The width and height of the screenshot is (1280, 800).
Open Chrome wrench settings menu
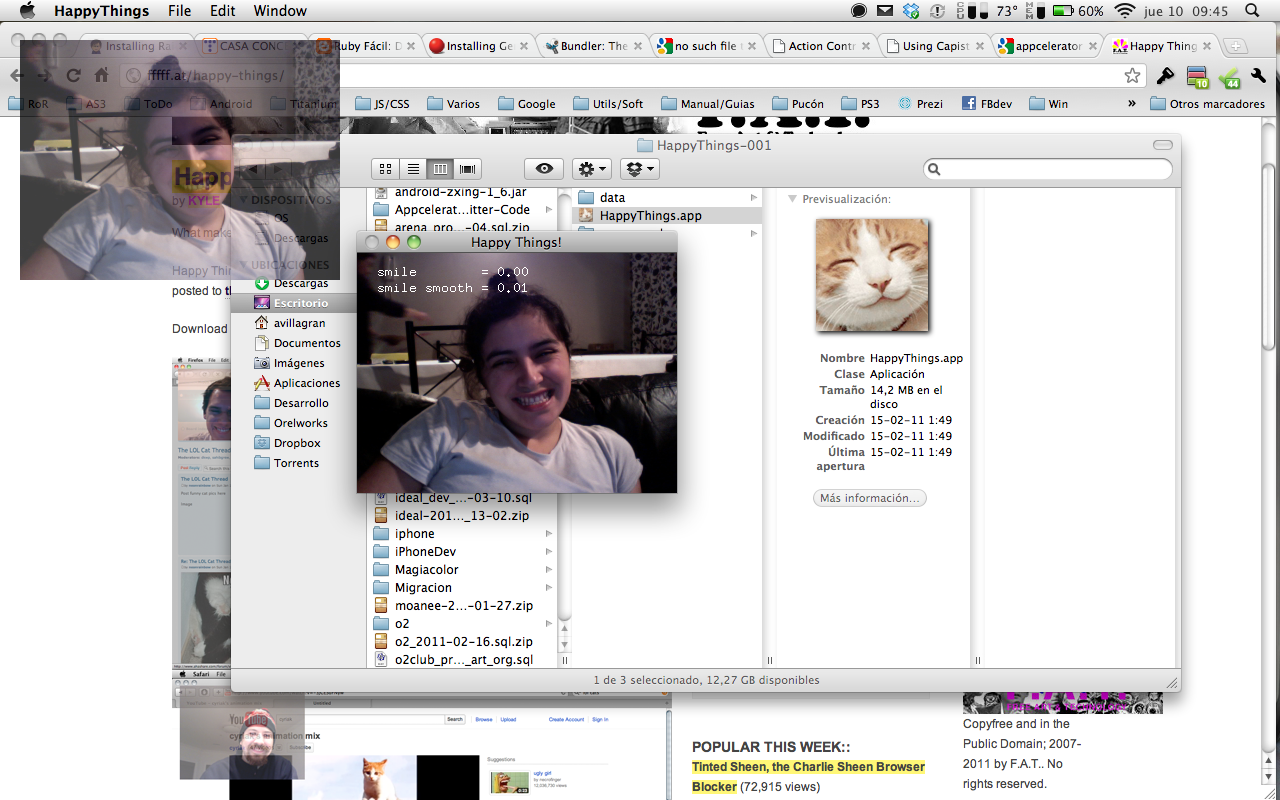1258,76
